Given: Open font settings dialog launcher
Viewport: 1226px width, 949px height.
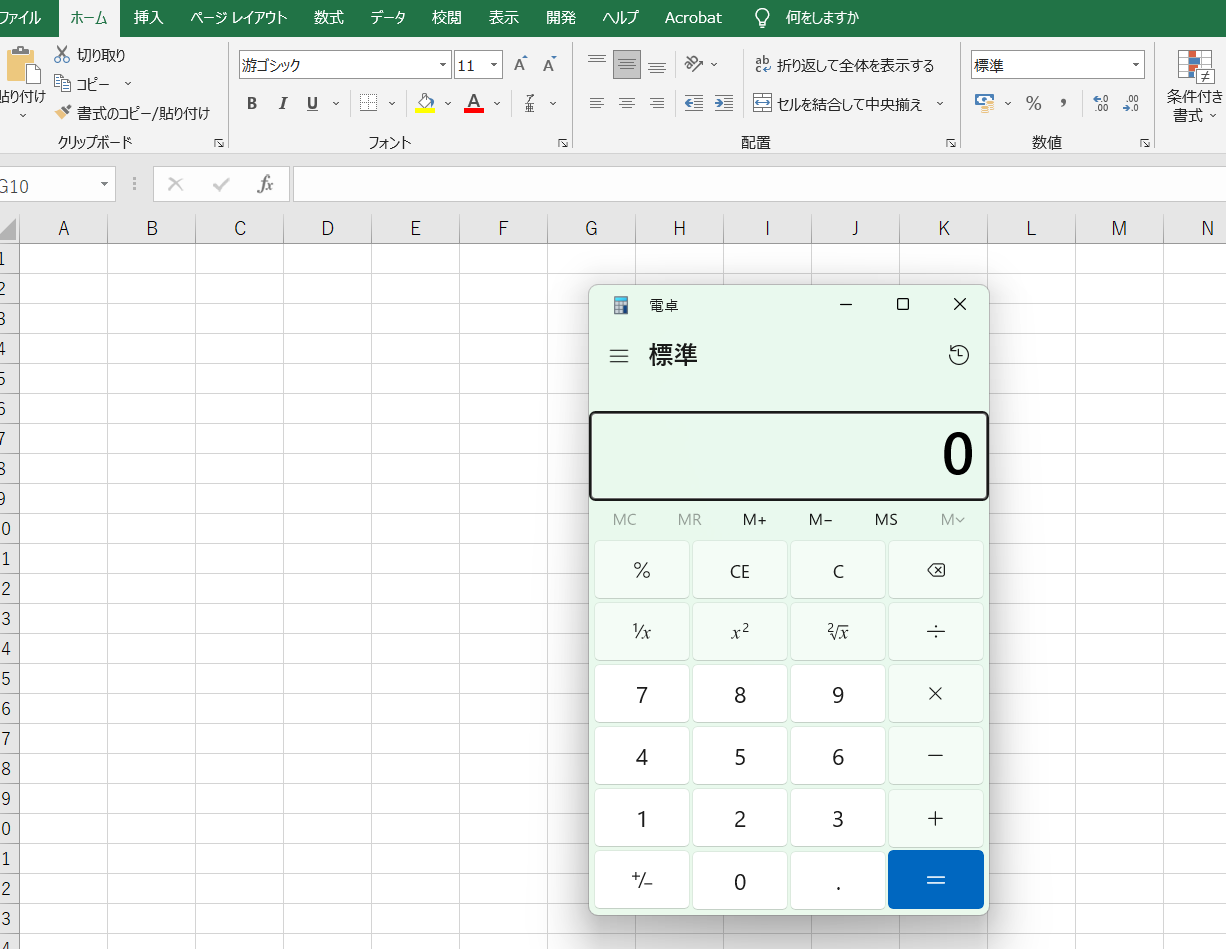Looking at the screenshot, I should [x=563, y=144].
